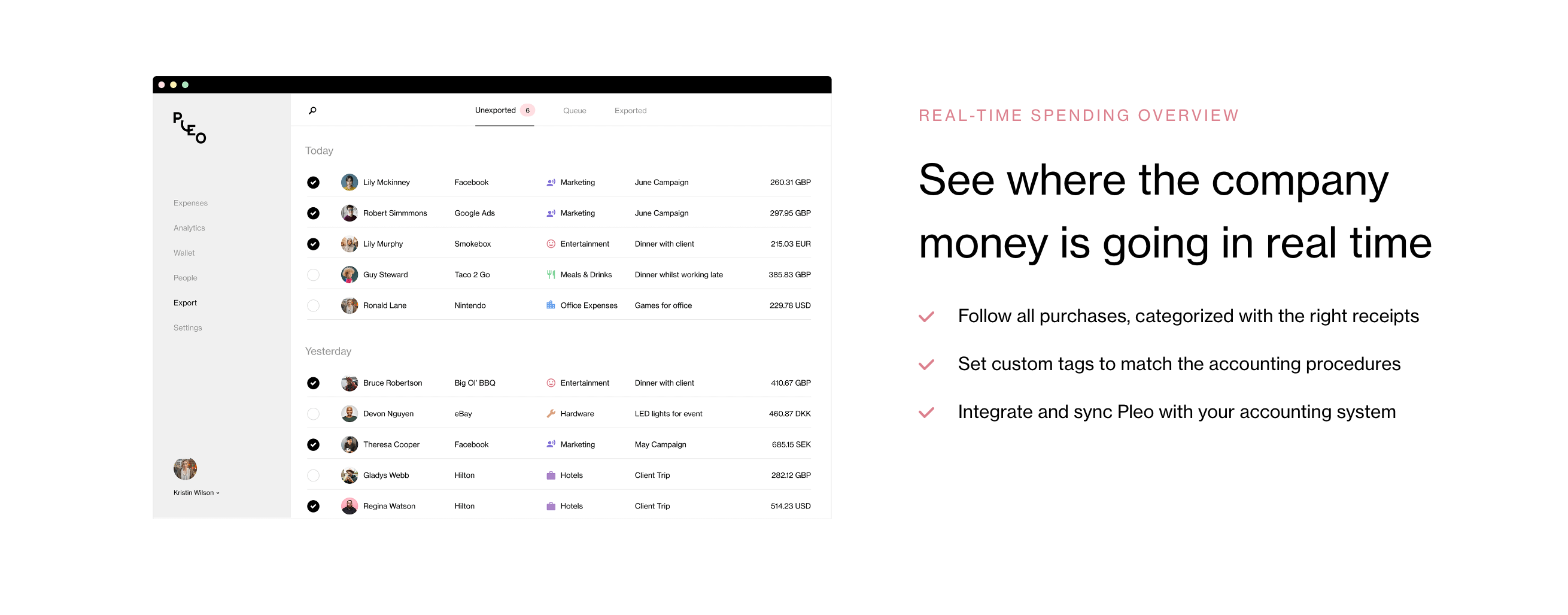
Task: Open People in the sidebar
Action: click(185, 278)
